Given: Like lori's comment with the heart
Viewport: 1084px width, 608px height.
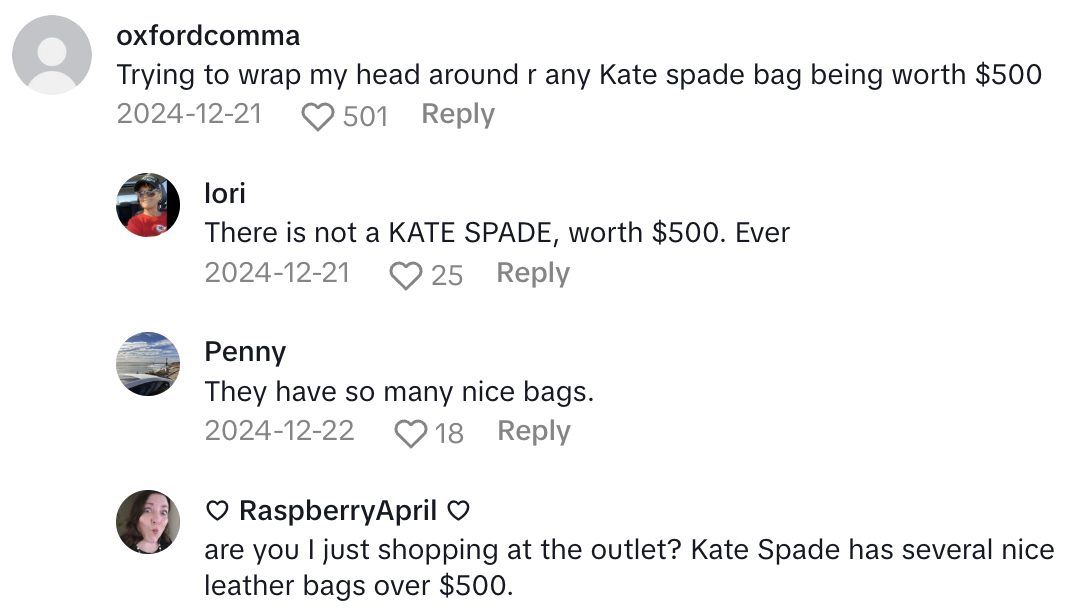Looking at the screenshot, I should click(405, 275).
